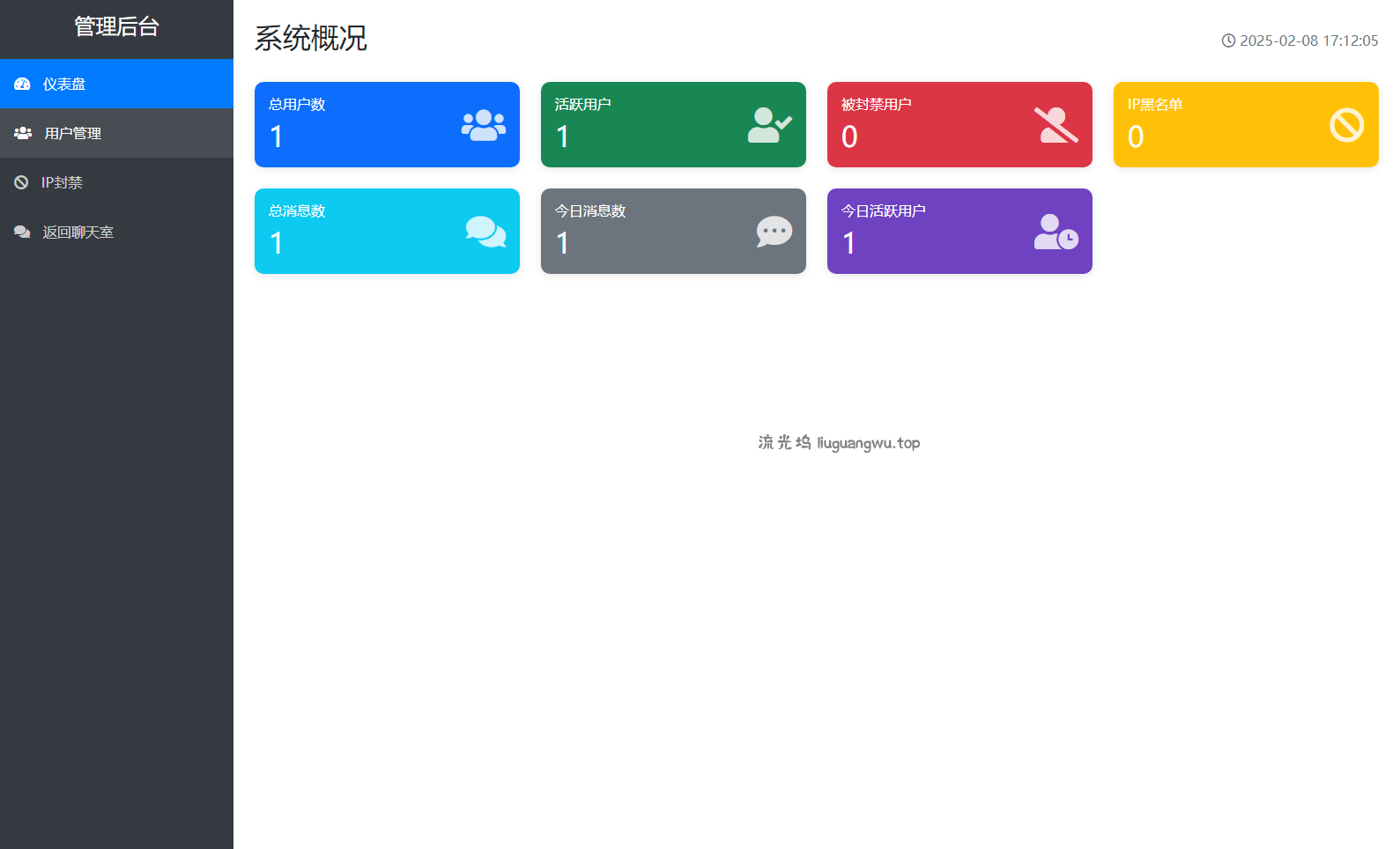Viewport: 1400px width, 849px height.
Task: Click the 管理后台 sidebar title
Action: [x=116, y=26]
